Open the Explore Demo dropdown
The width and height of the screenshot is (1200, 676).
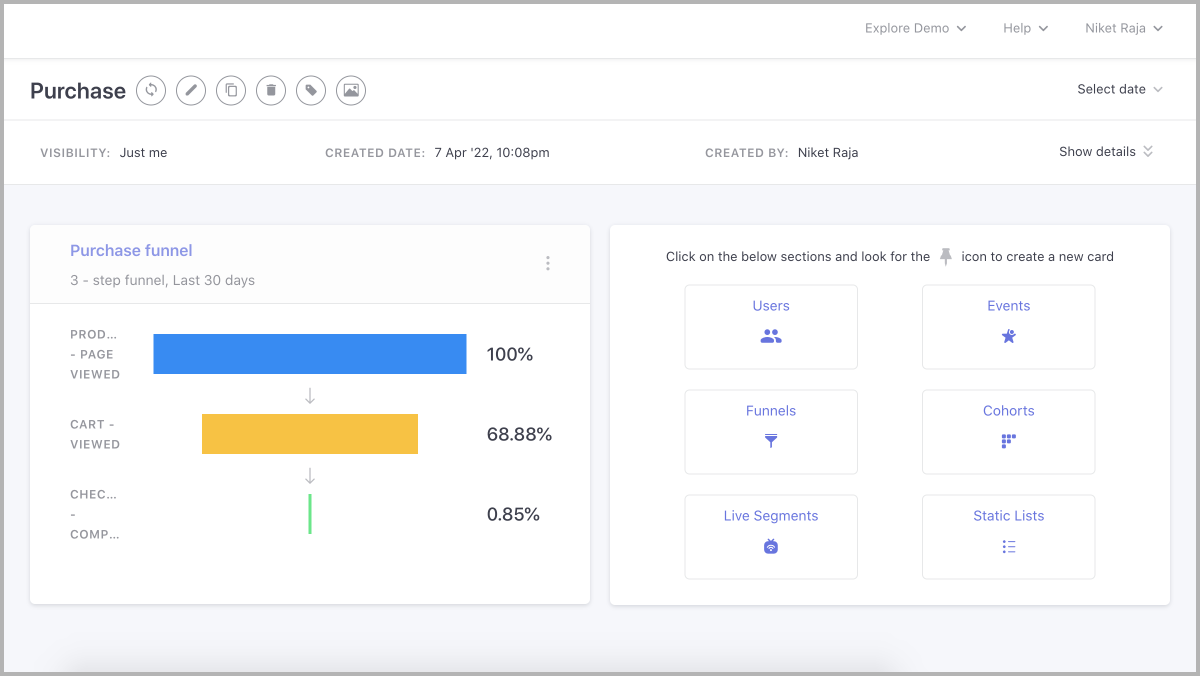click(915, 28)
